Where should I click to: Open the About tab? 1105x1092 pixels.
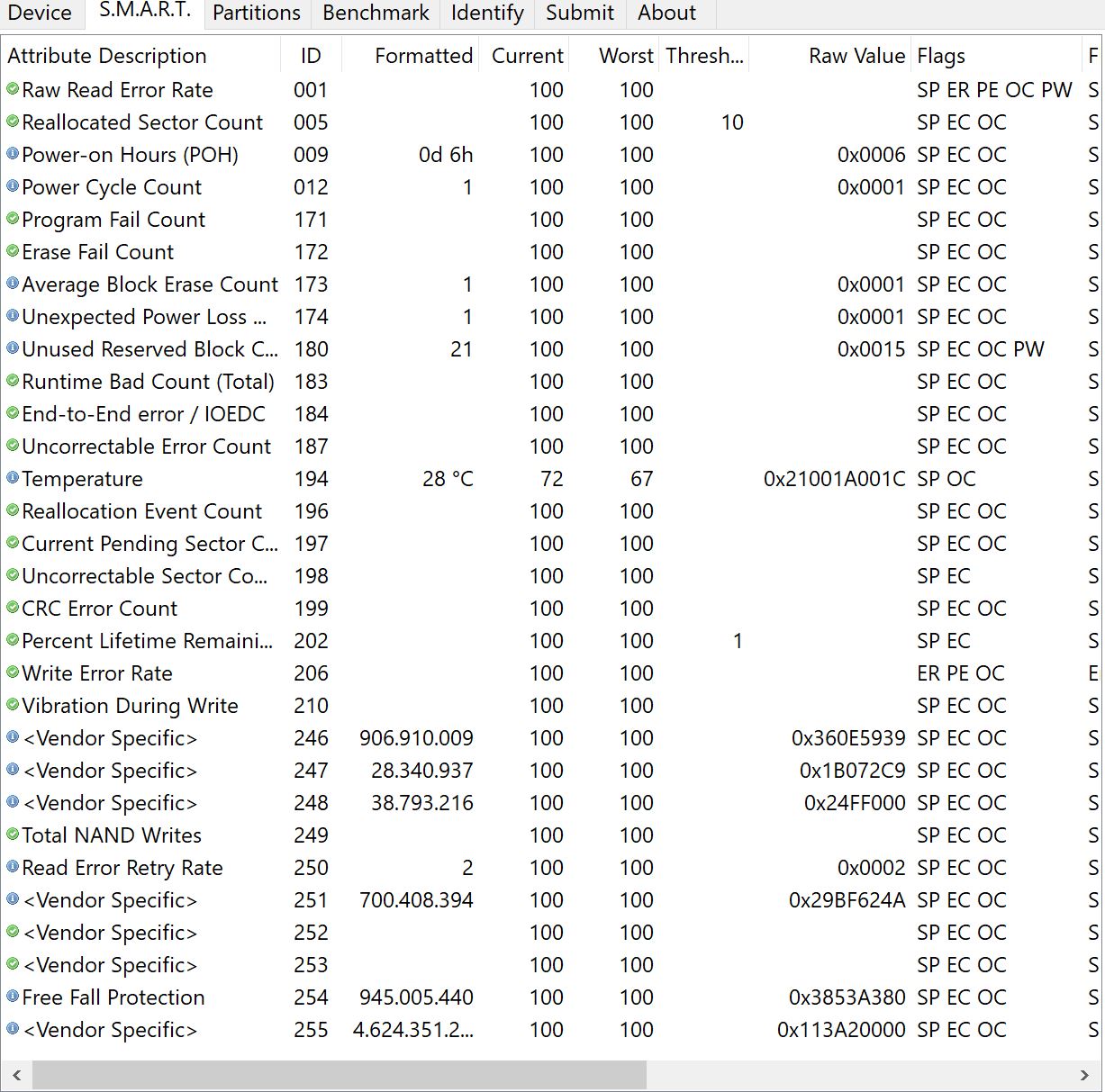[666, 13]
